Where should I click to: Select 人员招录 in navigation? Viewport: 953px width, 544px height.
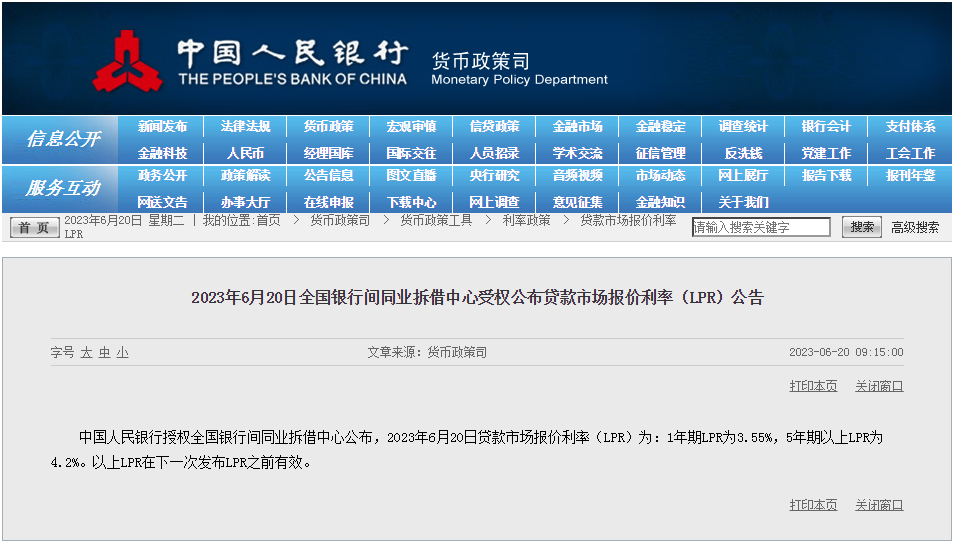(495, 153)
